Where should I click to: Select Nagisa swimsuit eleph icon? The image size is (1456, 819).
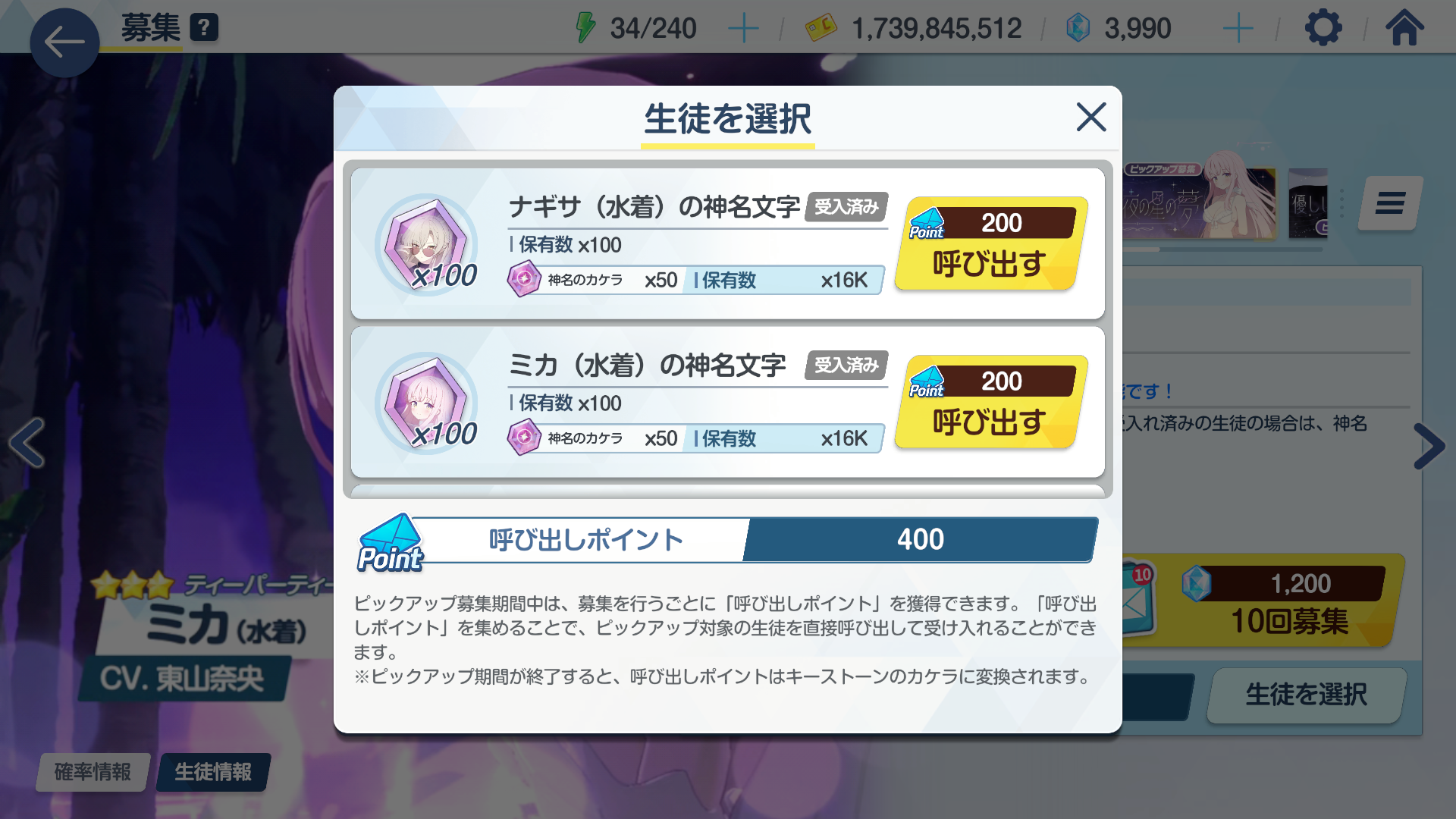(x=427, y=244)
